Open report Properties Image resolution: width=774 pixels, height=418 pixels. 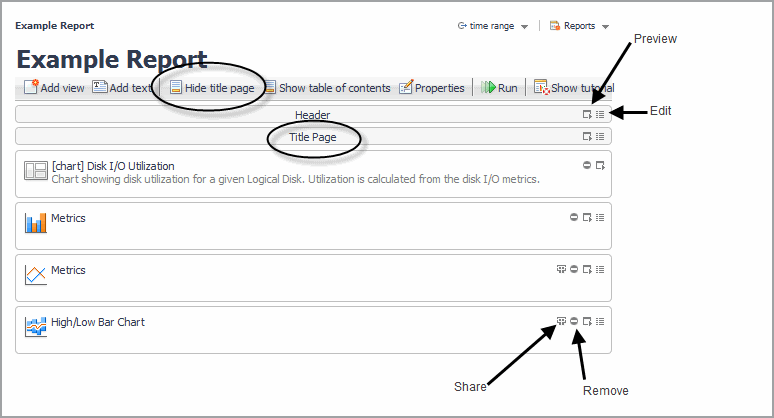[x=432, y=88]
